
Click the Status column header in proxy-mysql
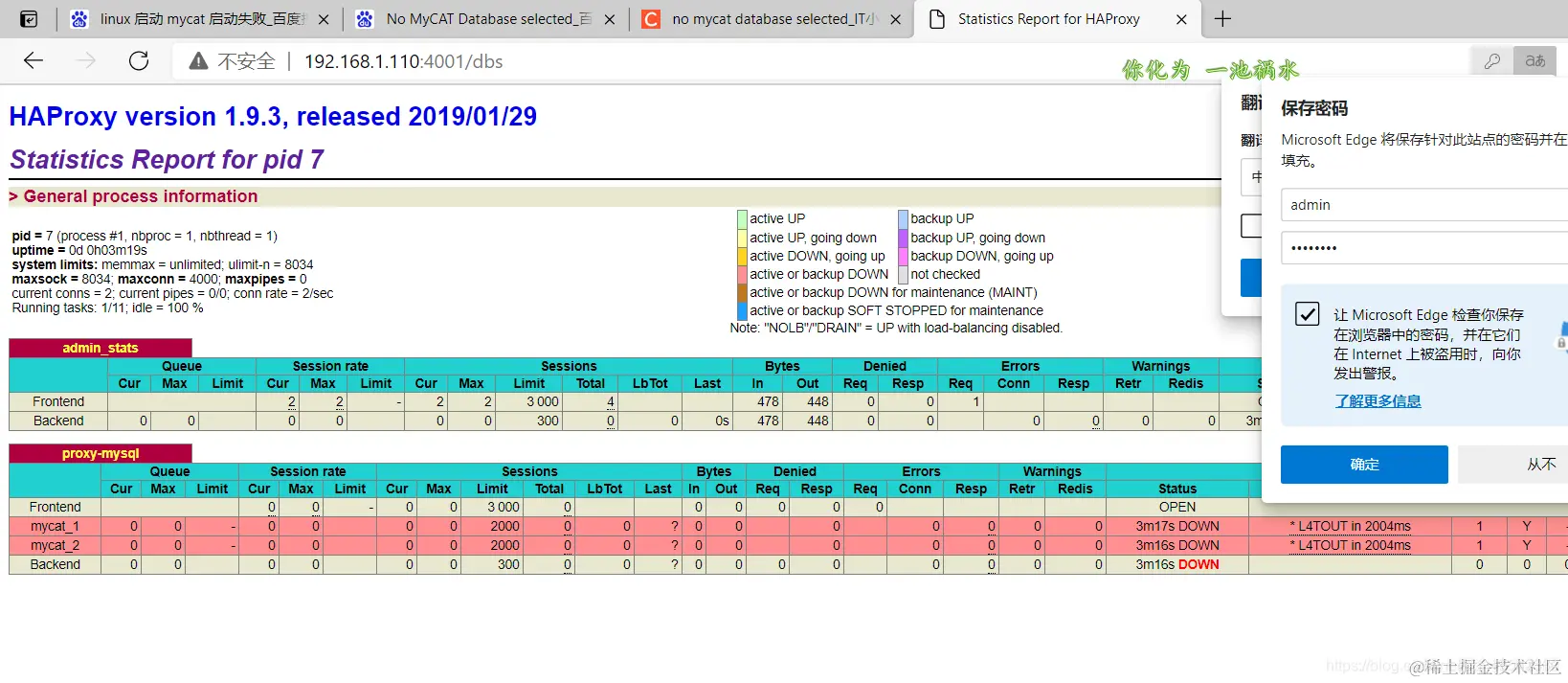pos(1177,489)
